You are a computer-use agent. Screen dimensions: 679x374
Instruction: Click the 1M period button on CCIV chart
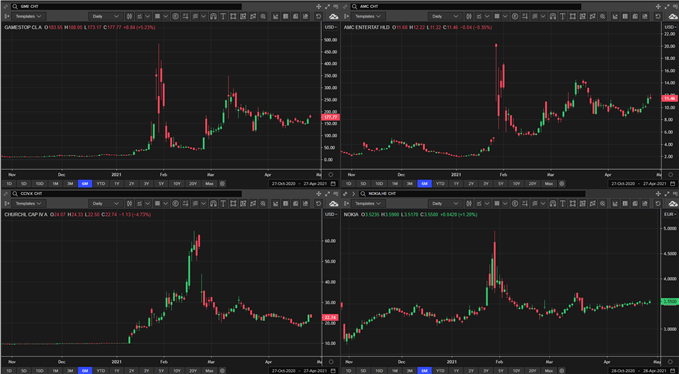click(x=55, y=371)
